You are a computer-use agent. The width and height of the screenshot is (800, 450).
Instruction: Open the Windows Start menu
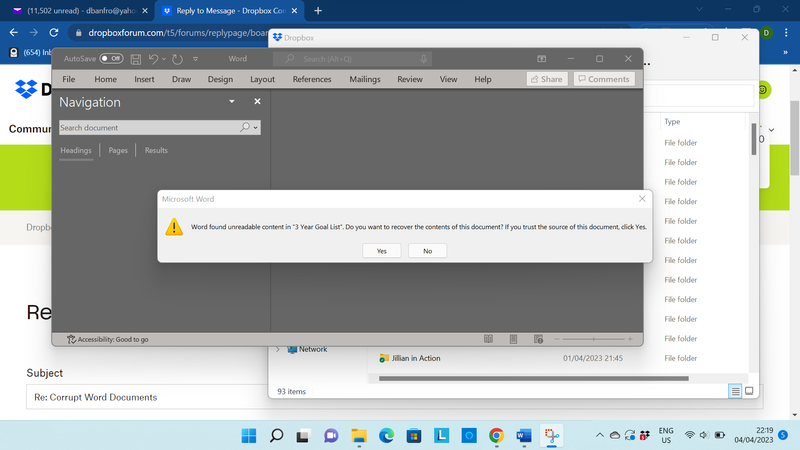pyautogui.click(x=249, y=436)
